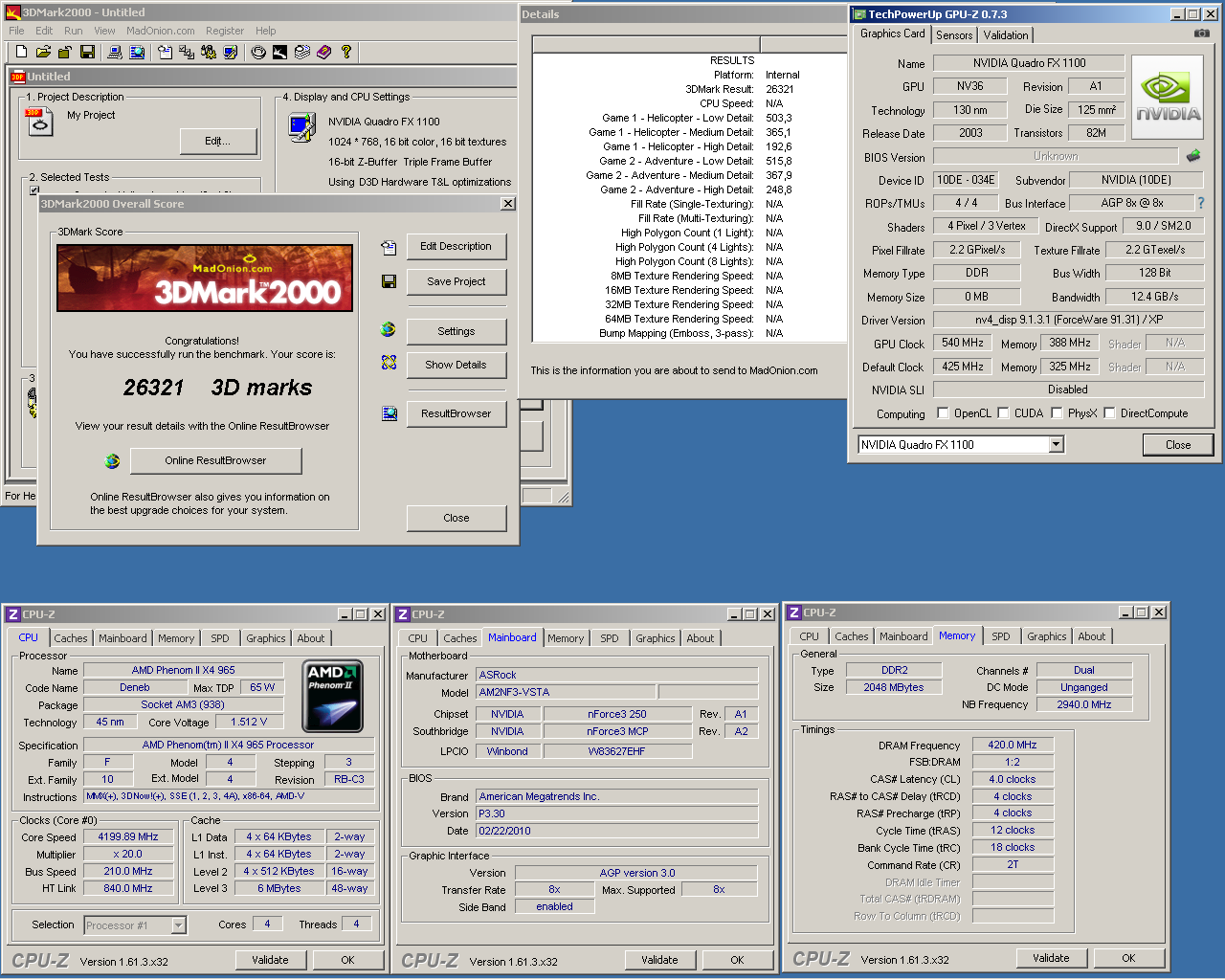
Task: Click the select tests checkmarks toolbar icon
Action: 187,52
